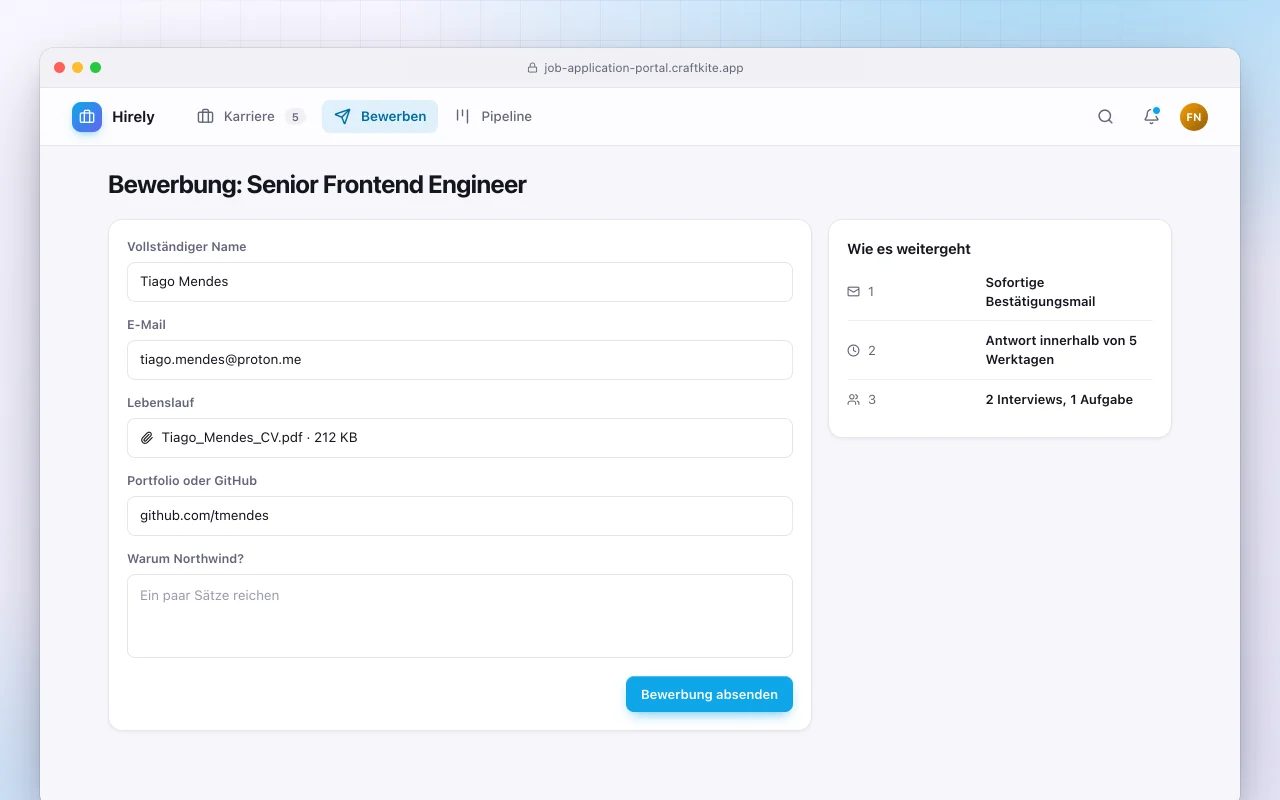
Task: Click '2 Interviews, 1 Aufgabe' text
Action: coord(1059,400)
